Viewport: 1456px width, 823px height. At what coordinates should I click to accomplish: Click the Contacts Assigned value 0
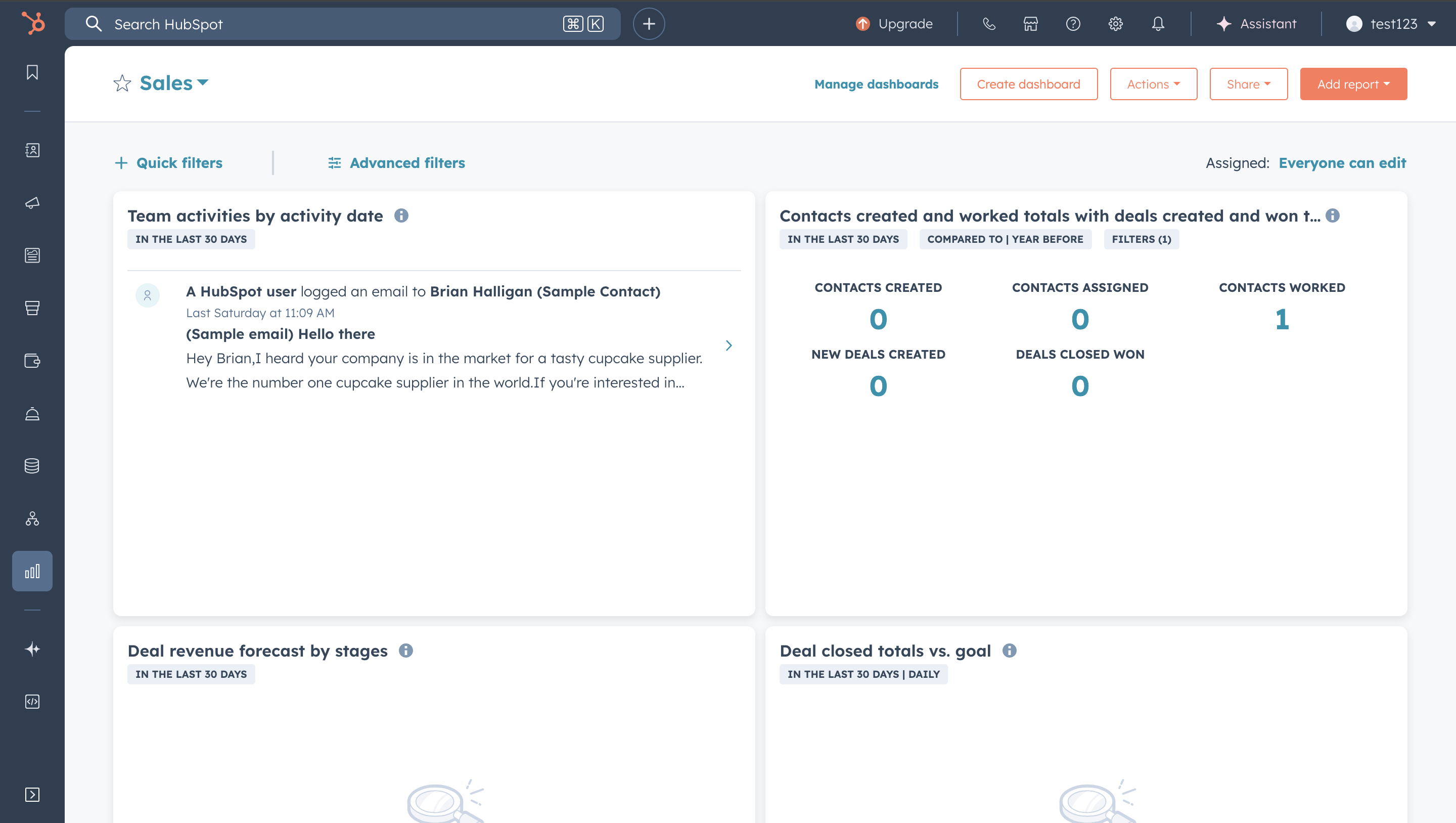[x=1079, y=320]
